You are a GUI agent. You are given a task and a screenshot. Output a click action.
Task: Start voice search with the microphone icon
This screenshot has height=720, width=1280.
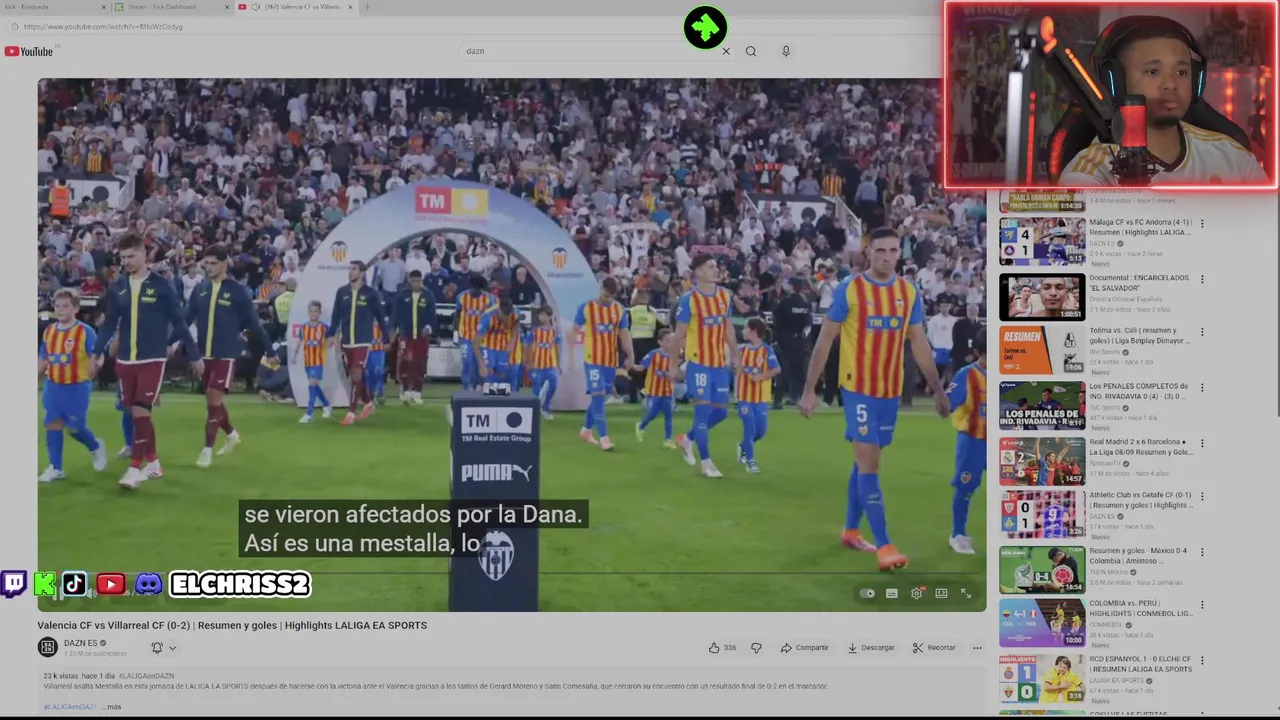pos(786,51)
